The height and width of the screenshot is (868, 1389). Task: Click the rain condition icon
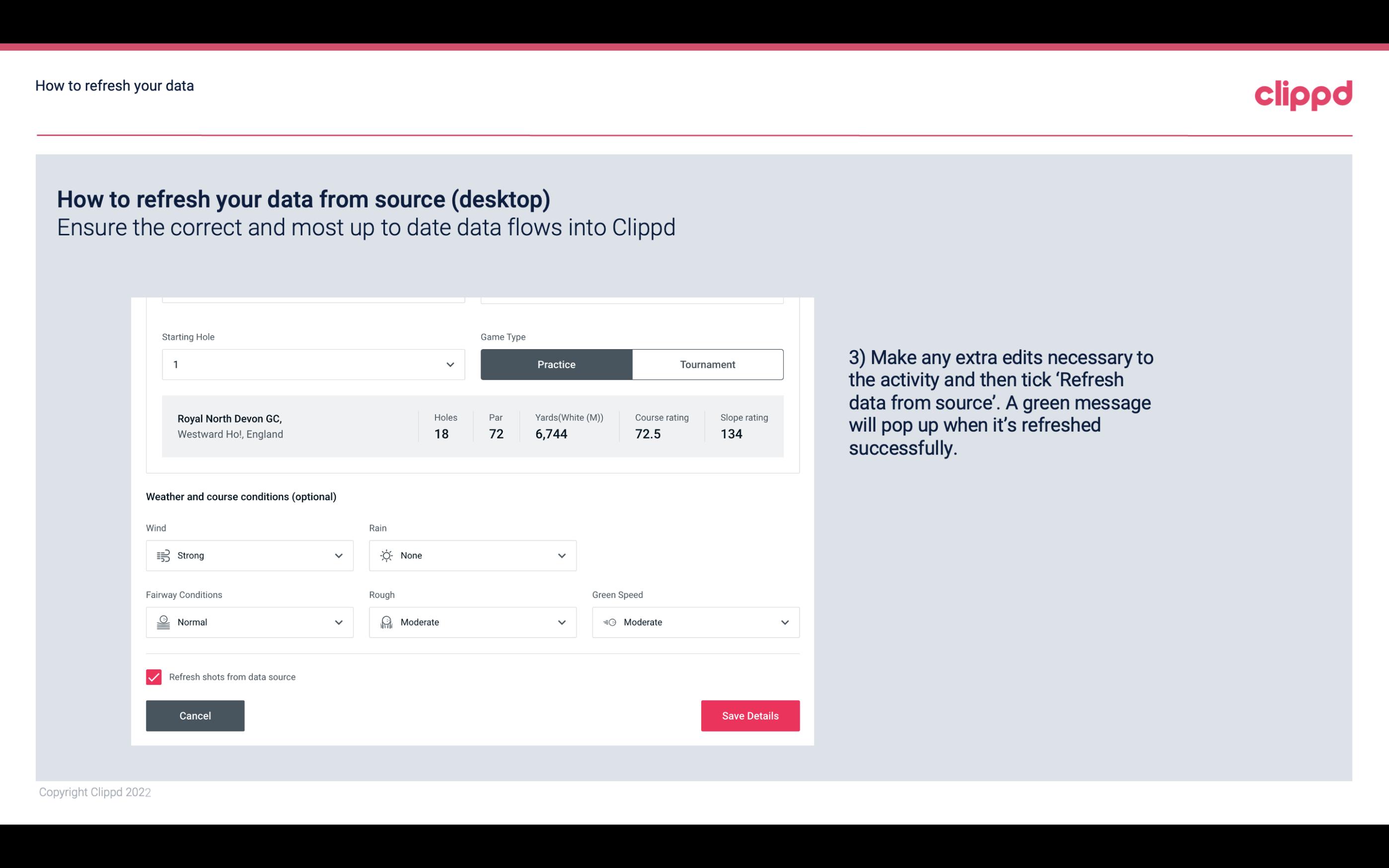(x=387, y=555)
